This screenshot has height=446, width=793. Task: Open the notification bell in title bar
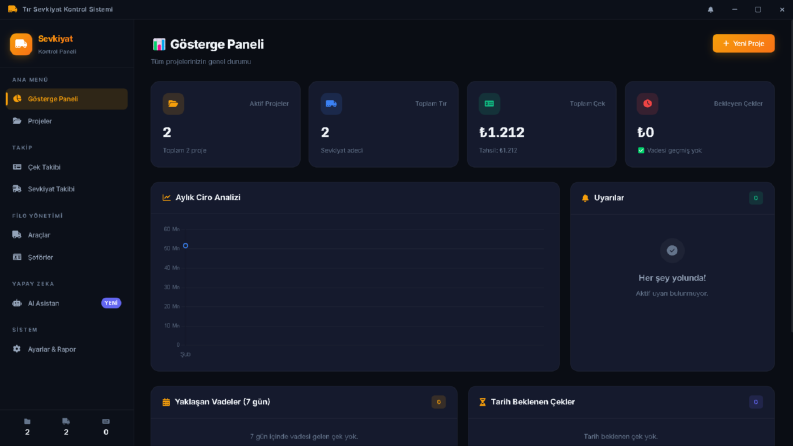tap(711, 10)
